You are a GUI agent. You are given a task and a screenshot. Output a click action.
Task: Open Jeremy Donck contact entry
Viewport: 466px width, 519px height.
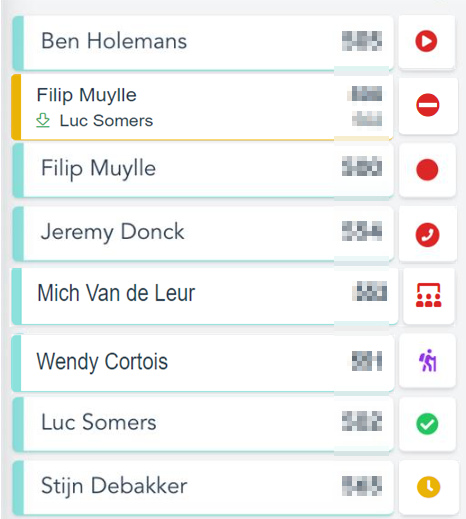tap(203, 233)
